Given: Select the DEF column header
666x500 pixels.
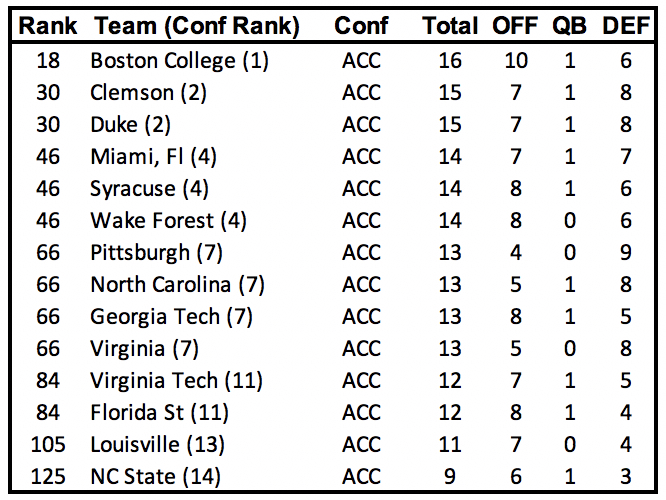Looking at the screenshot, I should [625, 27].
